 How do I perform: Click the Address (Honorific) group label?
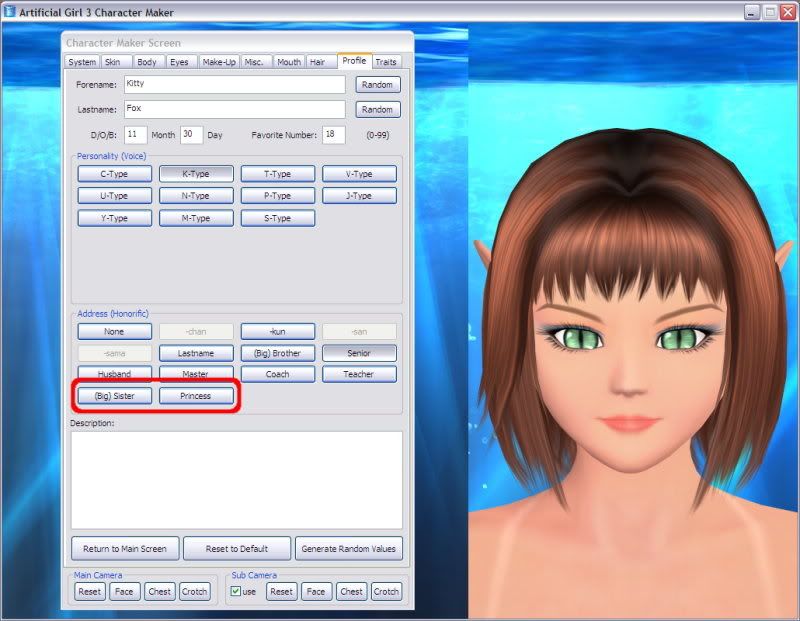(113, 314)
